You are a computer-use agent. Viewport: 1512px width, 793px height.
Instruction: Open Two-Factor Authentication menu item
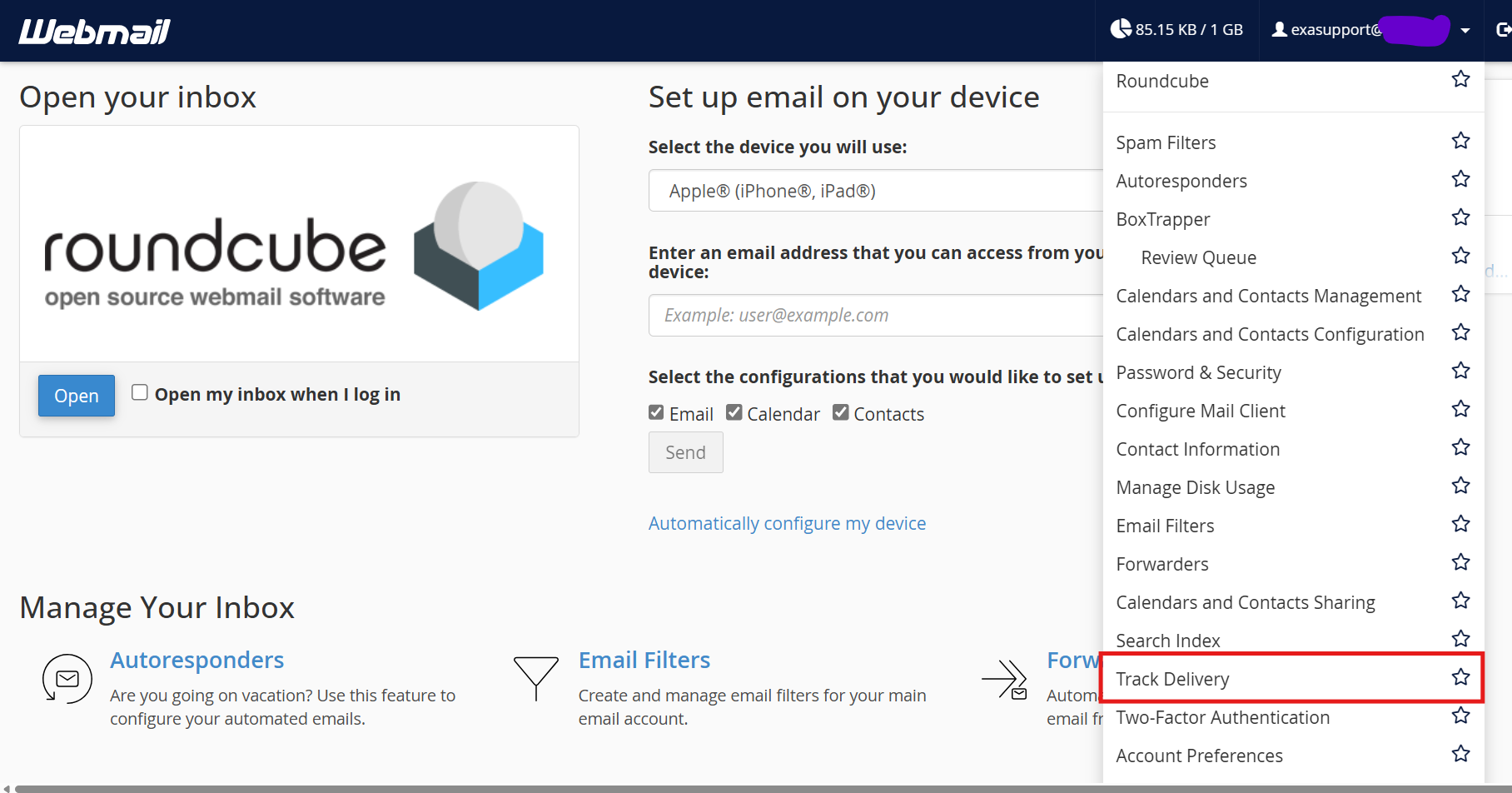[1223, 717]
